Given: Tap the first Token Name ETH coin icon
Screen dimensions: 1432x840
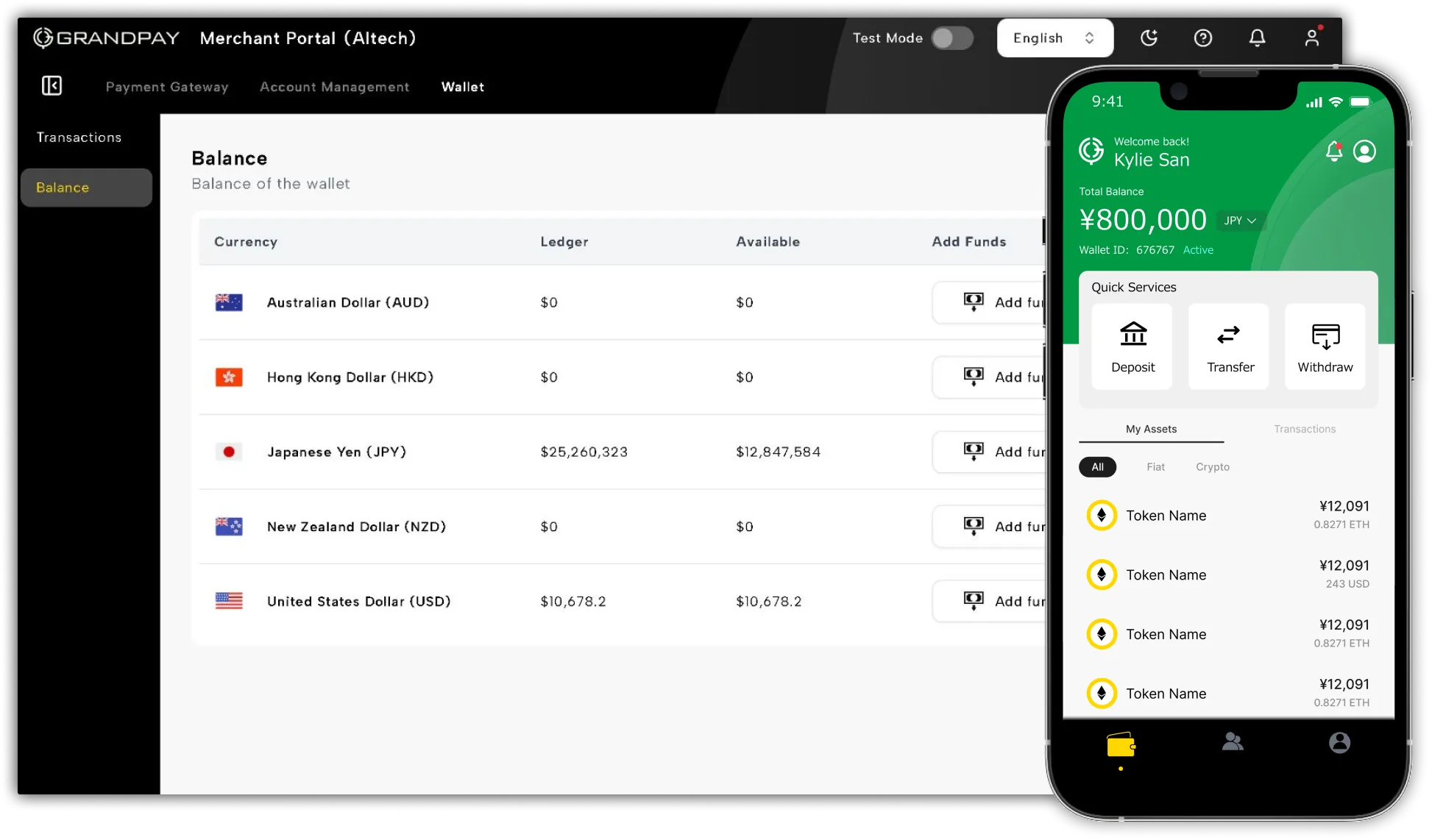Looking at the screenshot, I should pos(1102,516).
